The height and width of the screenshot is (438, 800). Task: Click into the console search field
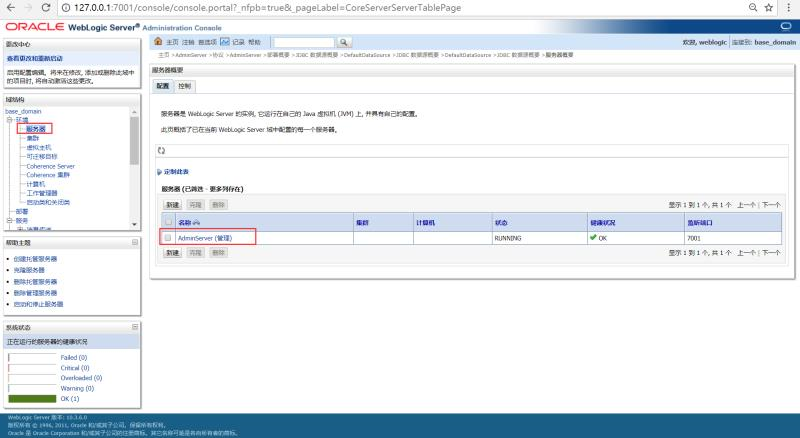[304, 42]
